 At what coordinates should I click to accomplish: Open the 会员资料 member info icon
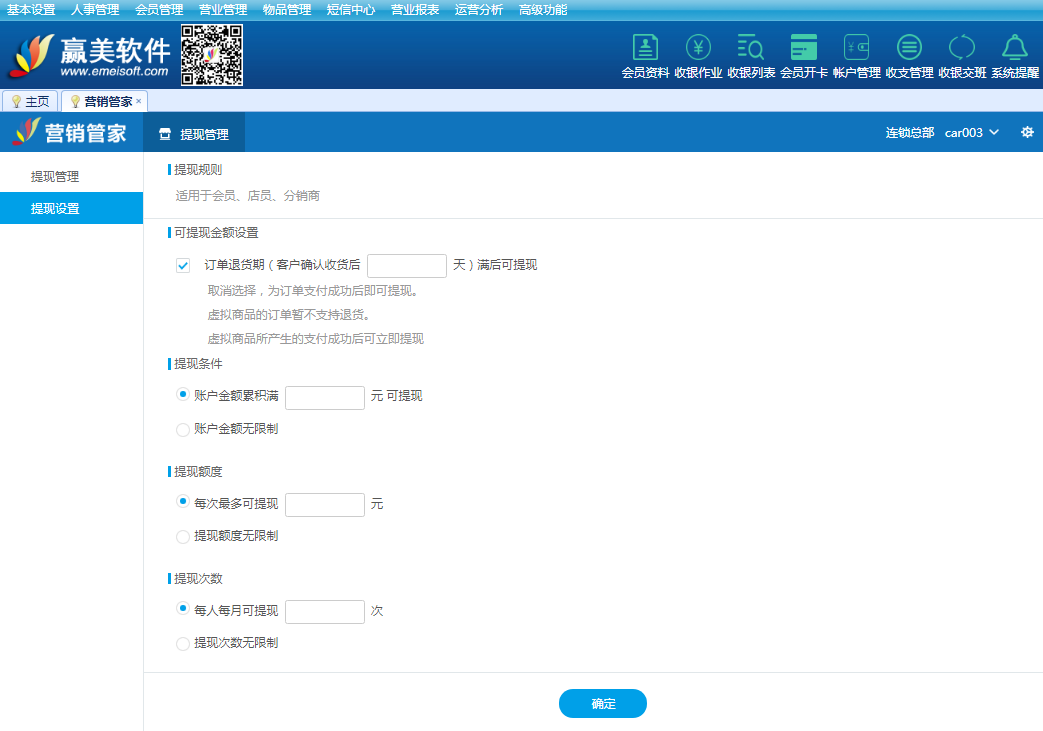[x=645, y=48]
